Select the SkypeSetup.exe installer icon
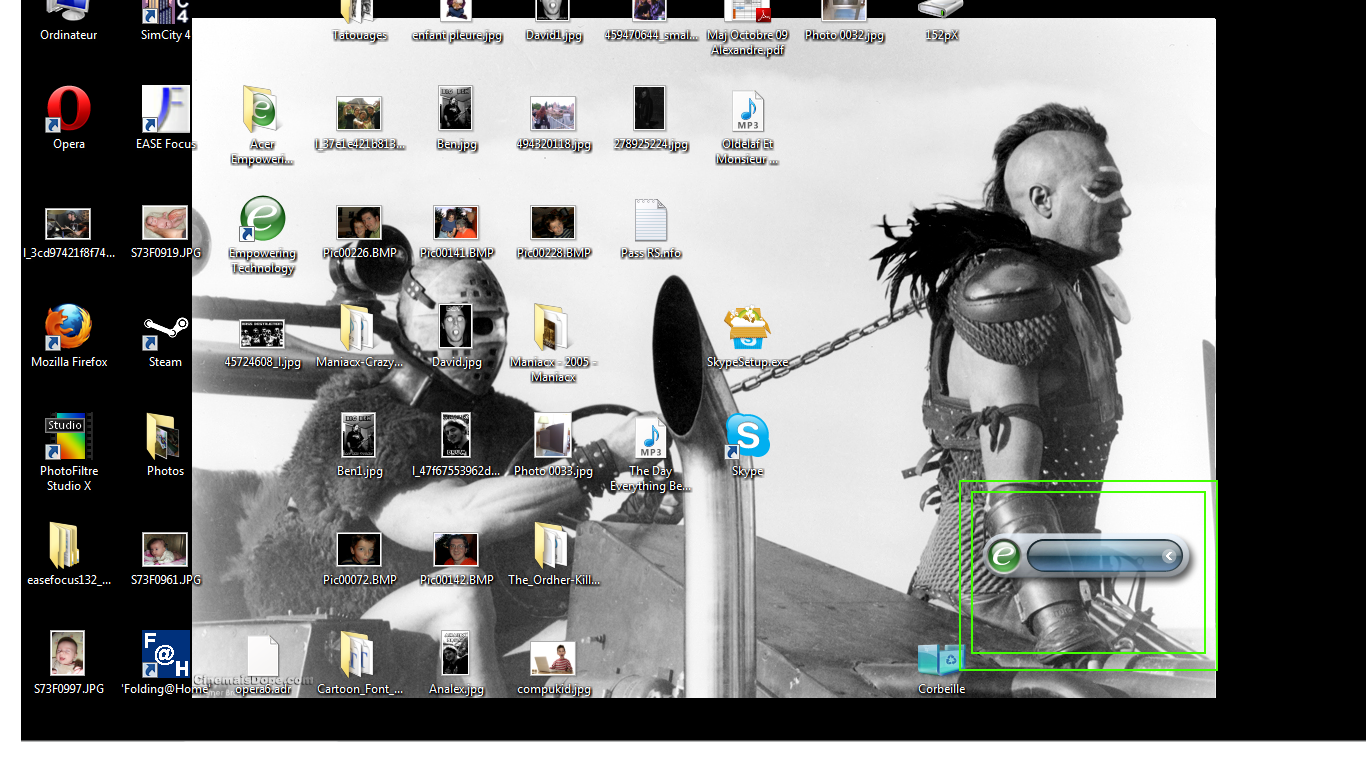1366x768 pixels. pos(747,328)
